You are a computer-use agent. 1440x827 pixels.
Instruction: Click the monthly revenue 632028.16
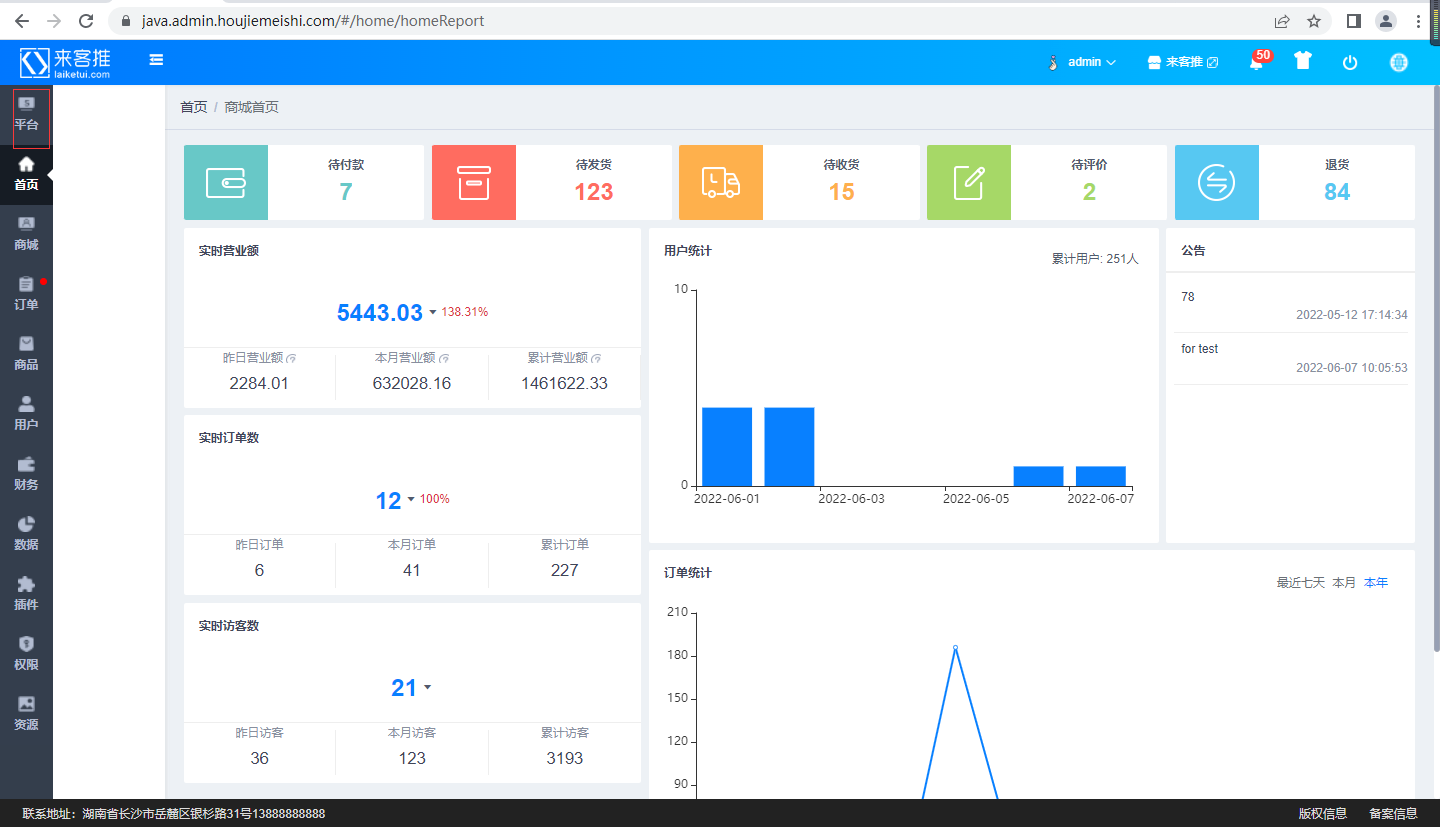click(x=412, y=383)
